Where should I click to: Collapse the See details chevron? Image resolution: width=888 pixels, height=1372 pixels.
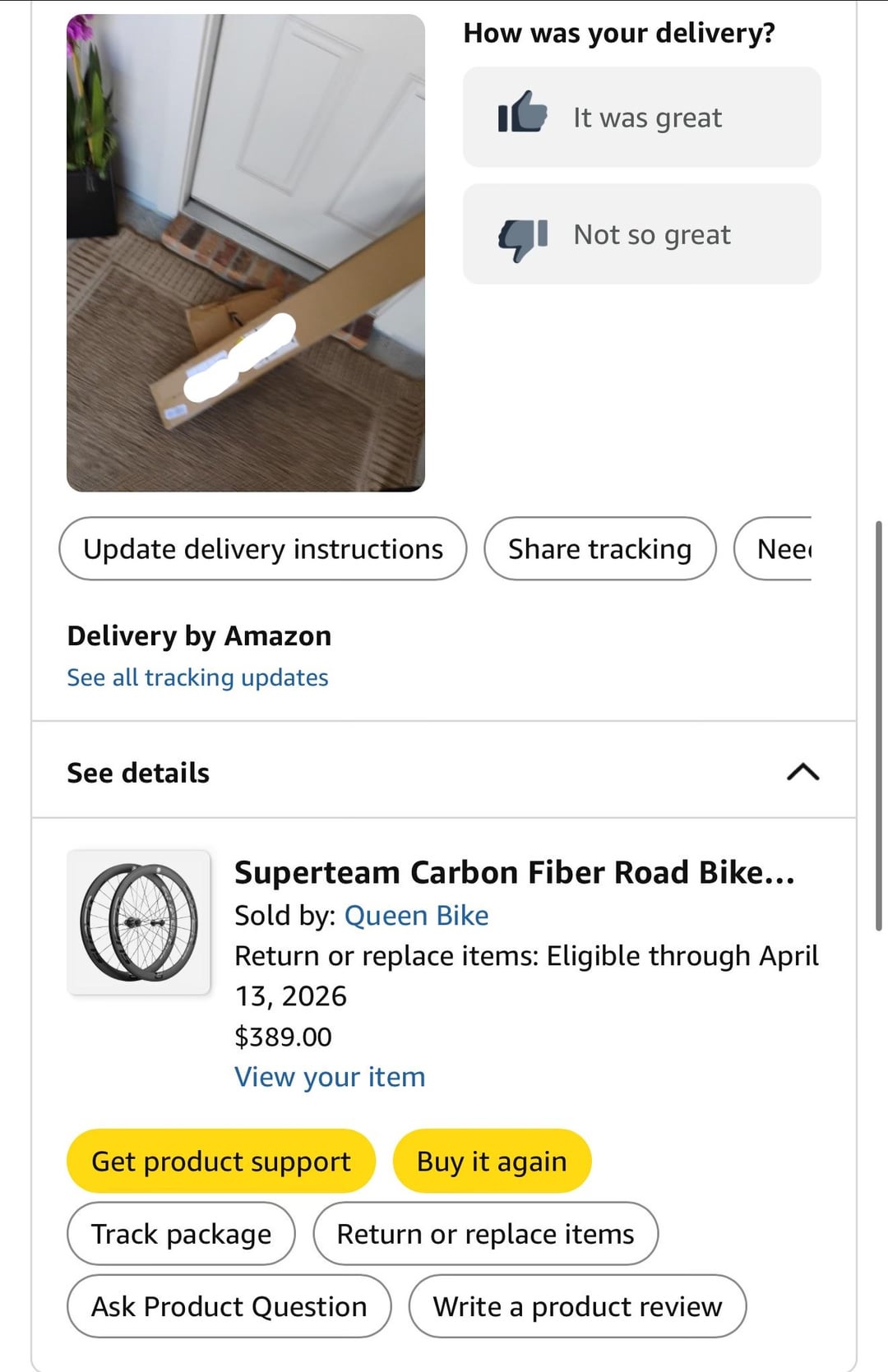(802, 772)
